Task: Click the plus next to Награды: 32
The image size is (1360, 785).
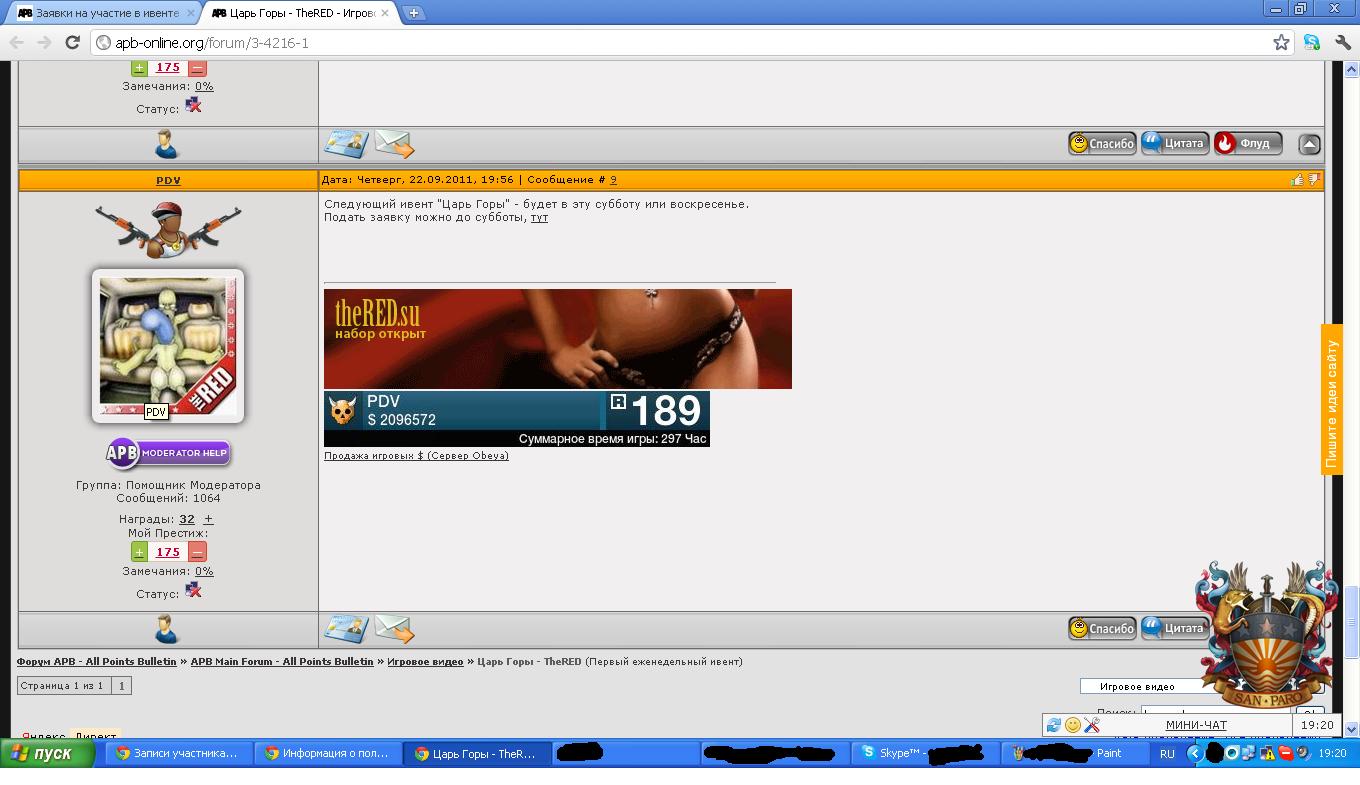Action: coord(208,519)
